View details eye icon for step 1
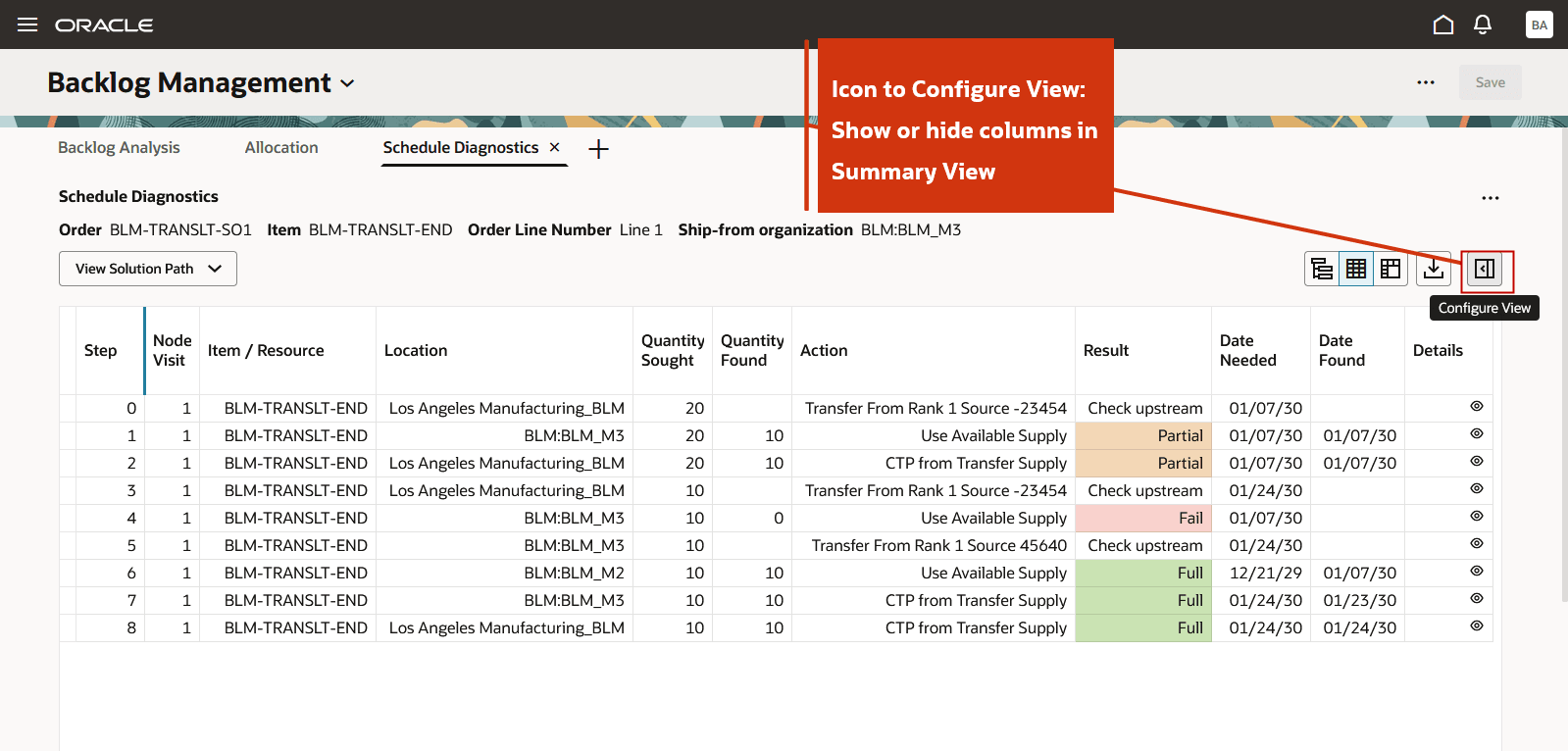The image size is (1568, 751). point(1477,433)
